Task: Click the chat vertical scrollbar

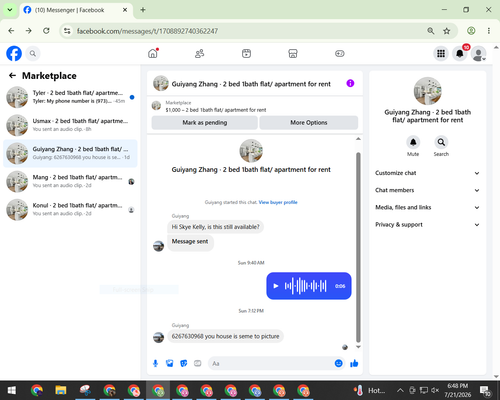Action: (358, 247)
